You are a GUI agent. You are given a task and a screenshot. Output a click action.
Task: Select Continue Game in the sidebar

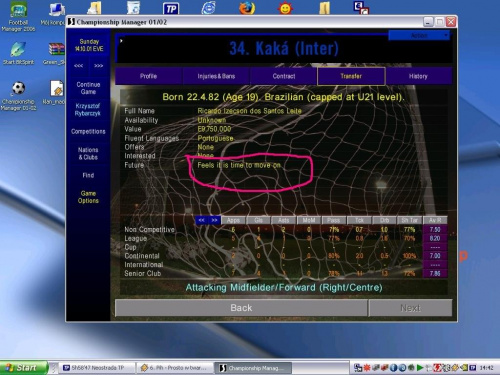88,88
